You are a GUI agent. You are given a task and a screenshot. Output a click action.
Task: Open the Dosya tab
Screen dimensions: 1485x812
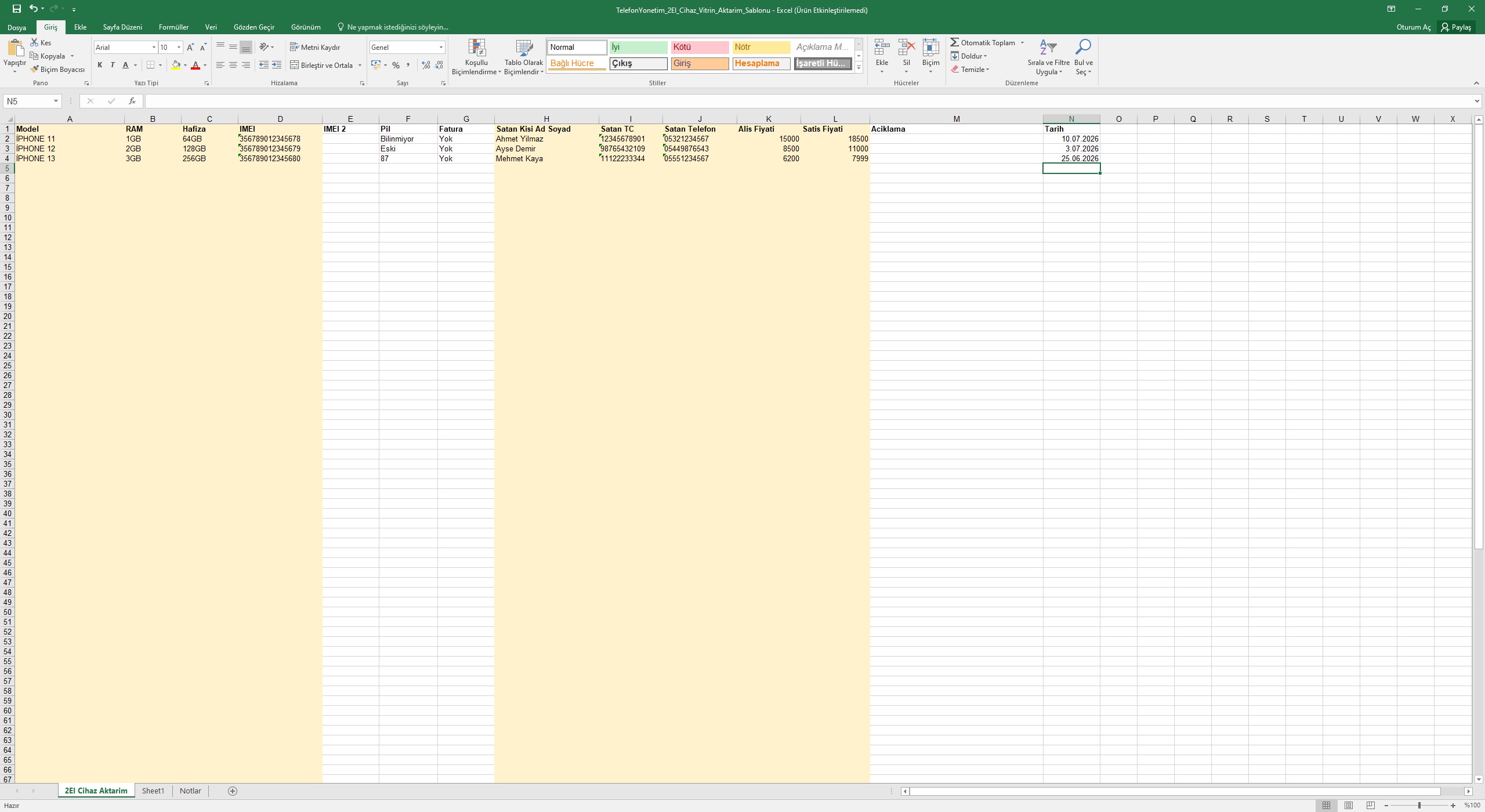(17, 27)
